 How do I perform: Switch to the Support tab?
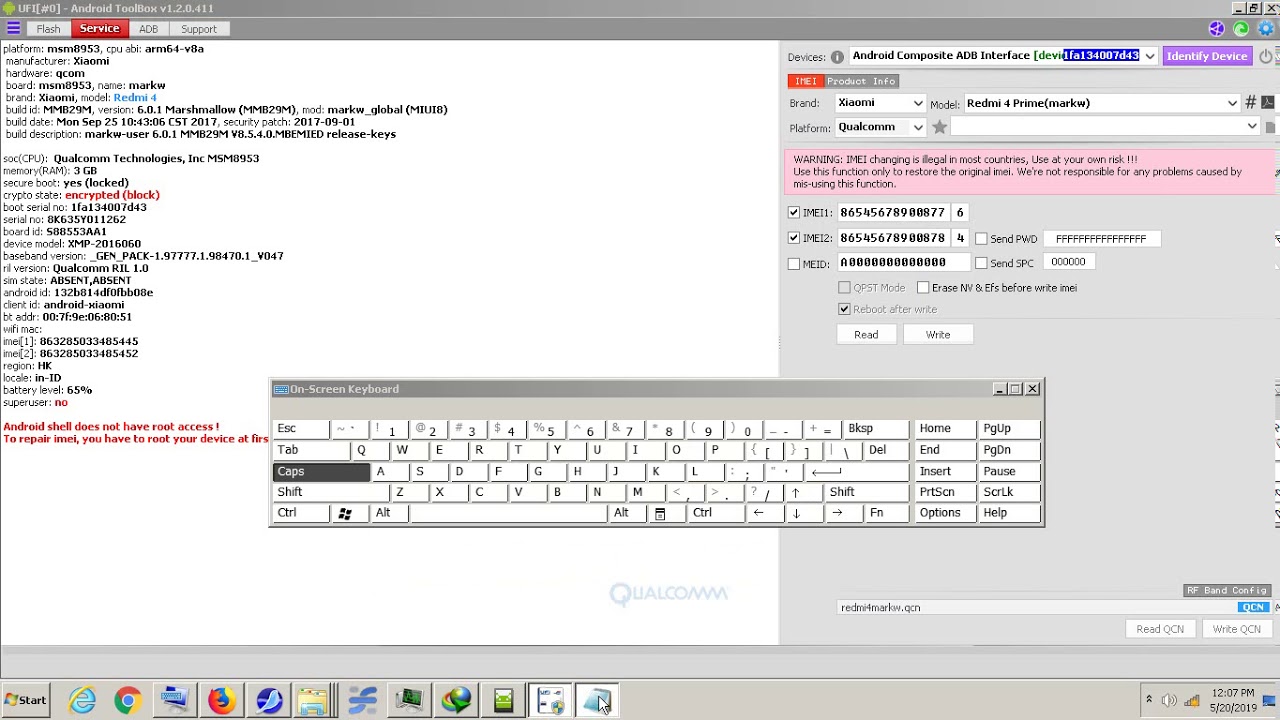[x=198, y=29]
